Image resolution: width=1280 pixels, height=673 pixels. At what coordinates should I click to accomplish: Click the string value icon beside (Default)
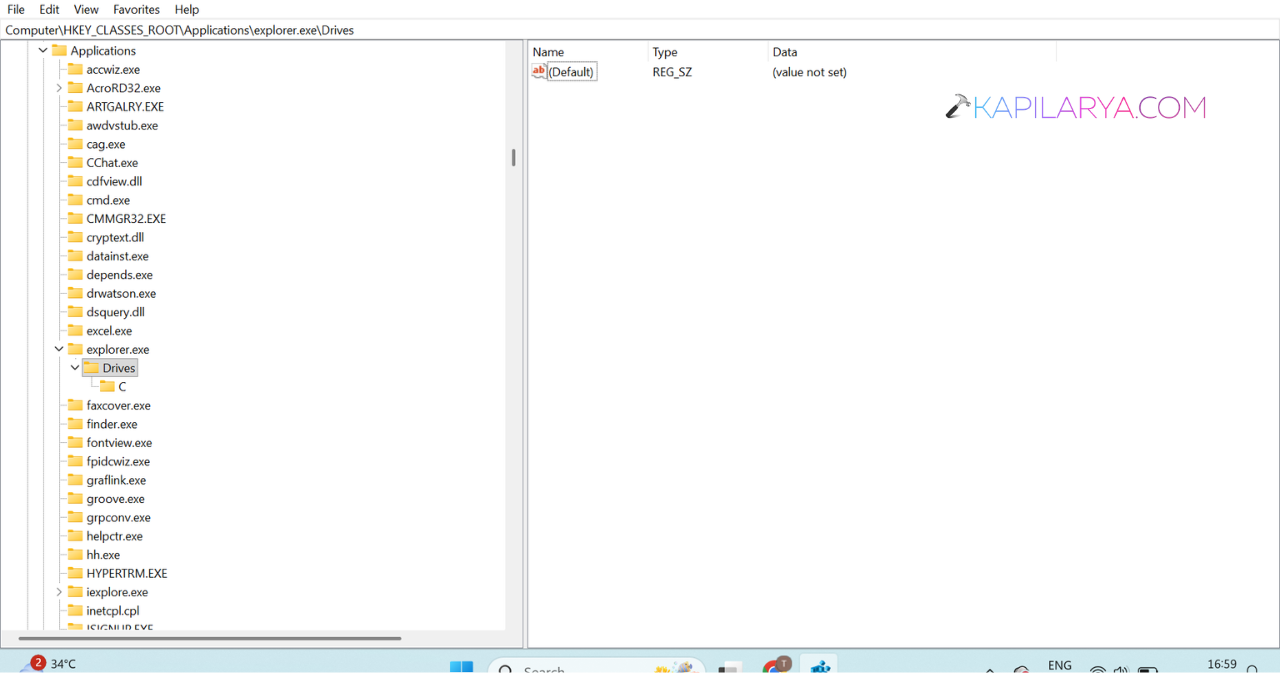[x=539, y=71]
